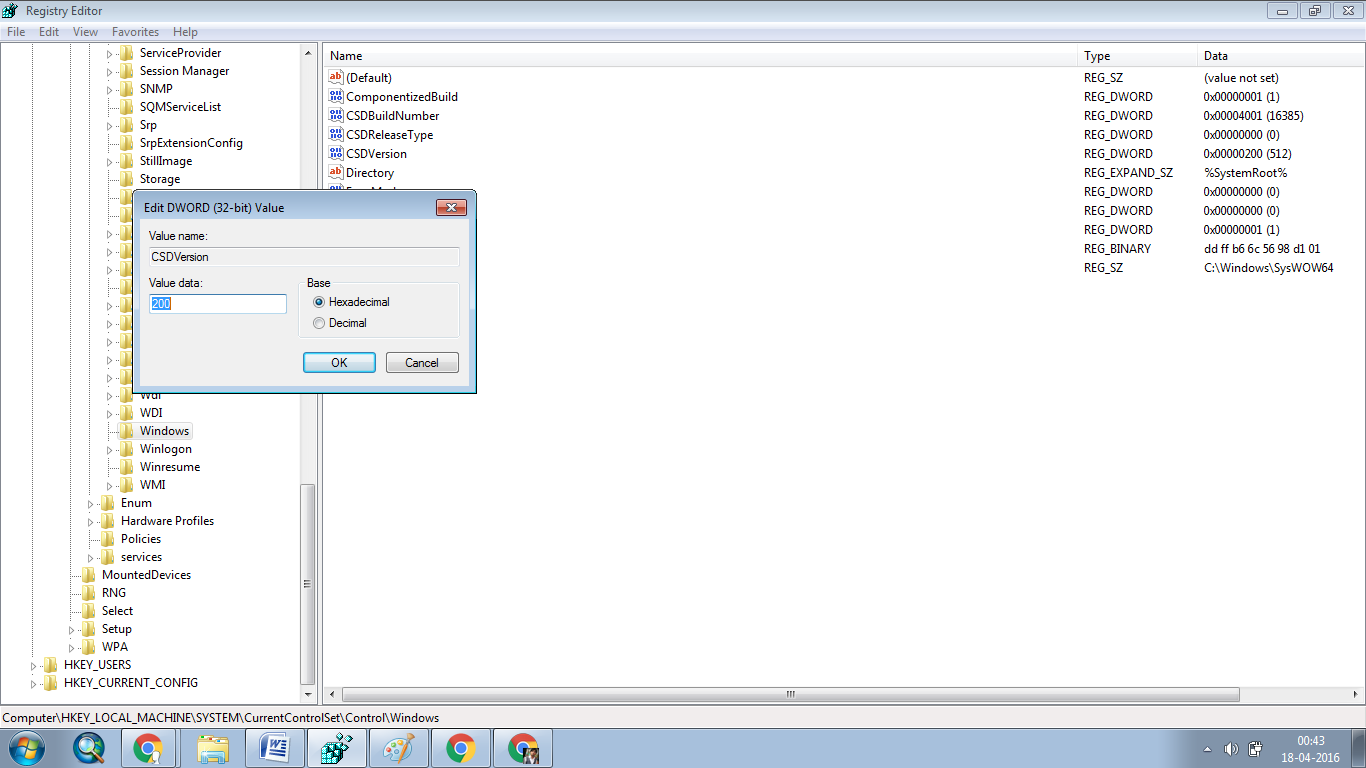The image size is (1366, 768).
Task: Open the Edit menu
Action: (48, 31)
